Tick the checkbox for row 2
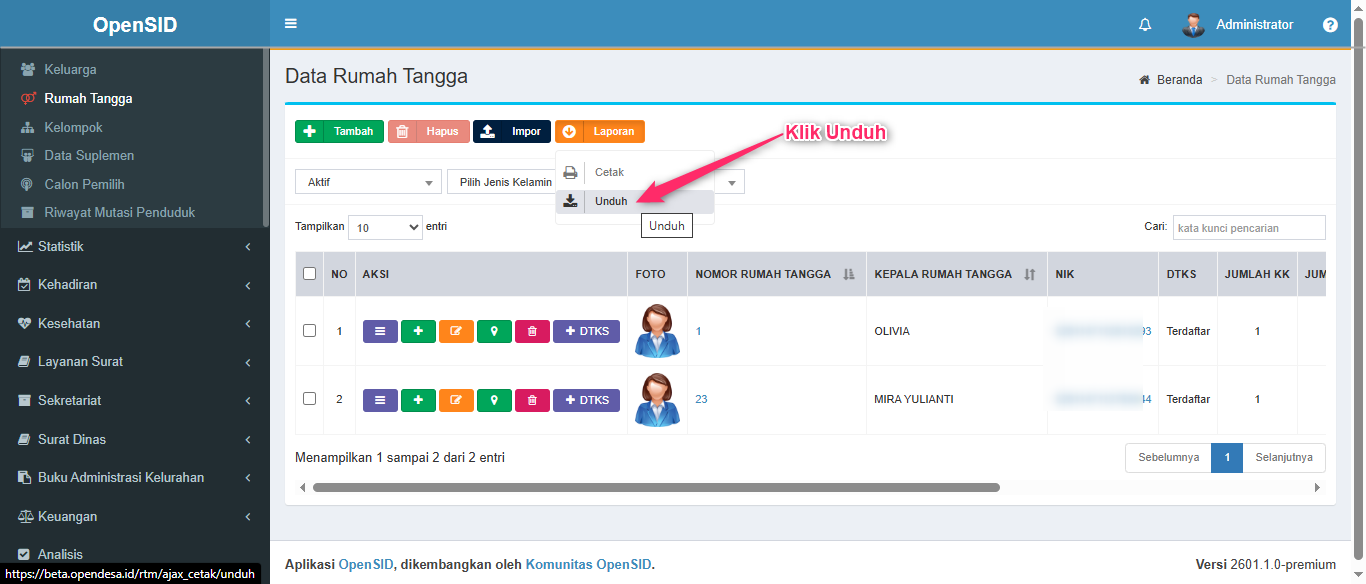 tap(309, 399)
